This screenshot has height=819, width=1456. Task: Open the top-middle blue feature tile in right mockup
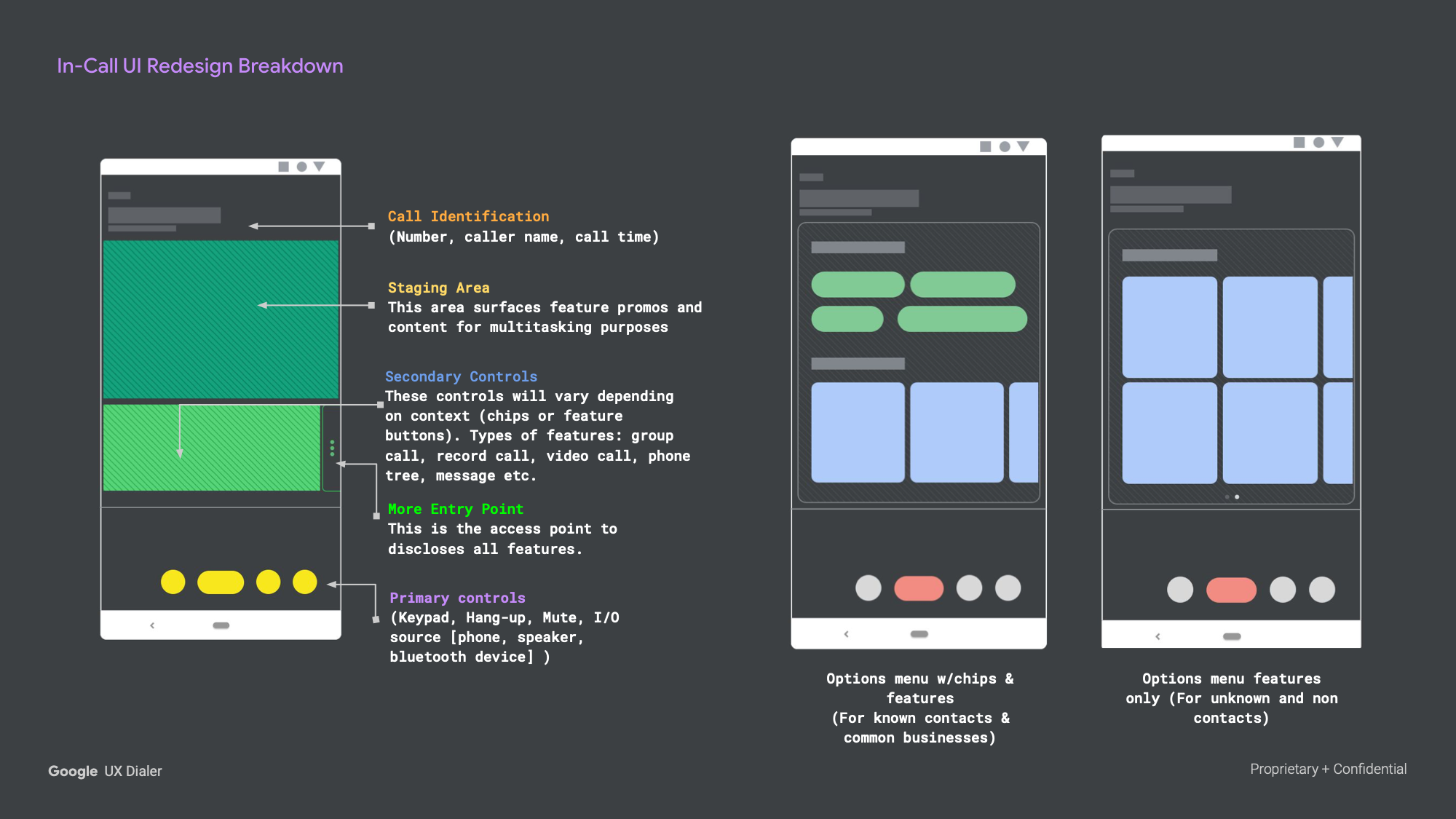(x=1270, y=327)
